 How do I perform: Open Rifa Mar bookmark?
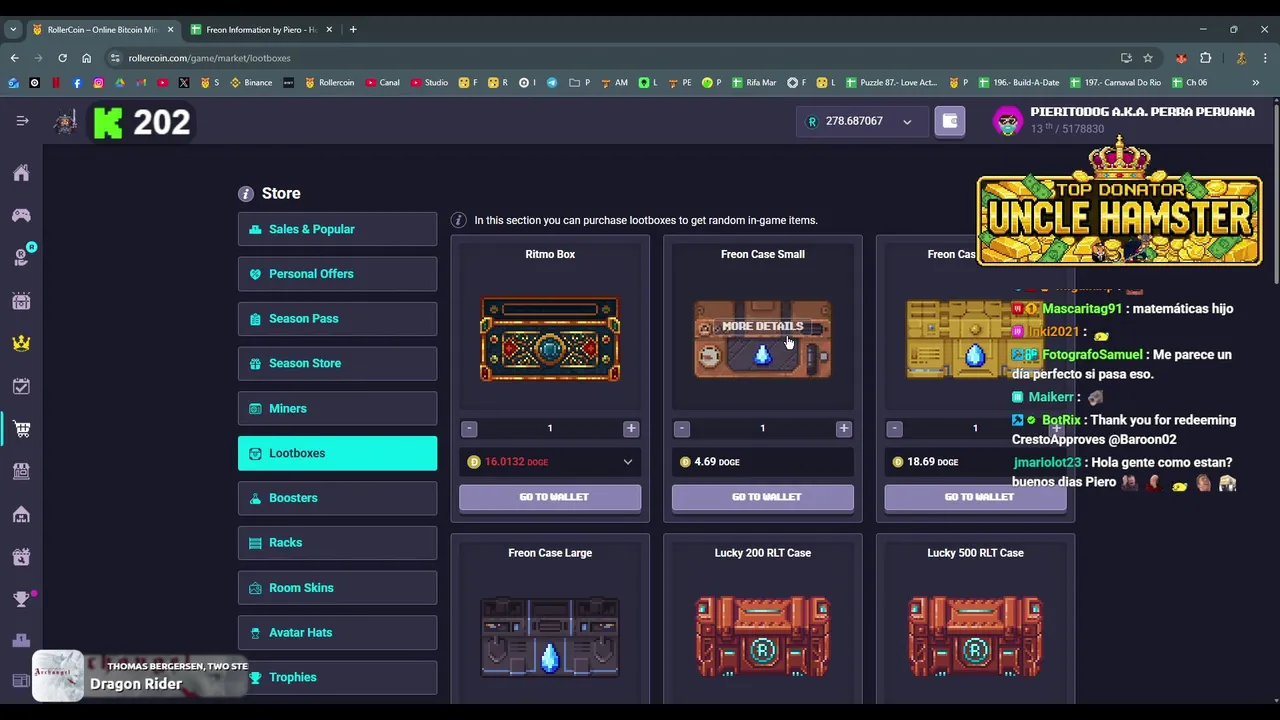pos(754,83)
